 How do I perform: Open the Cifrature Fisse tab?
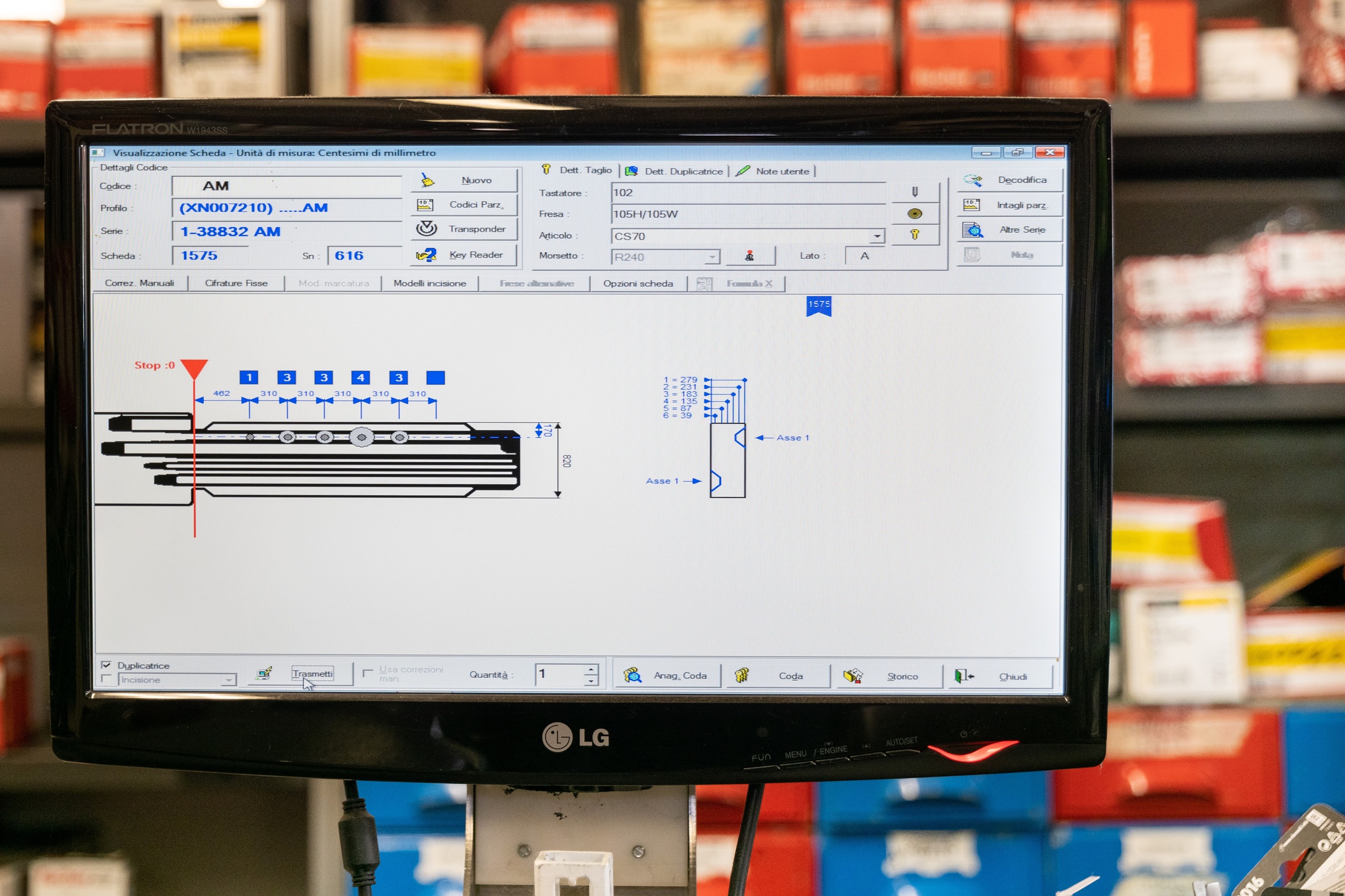click(x=236, y=283)
